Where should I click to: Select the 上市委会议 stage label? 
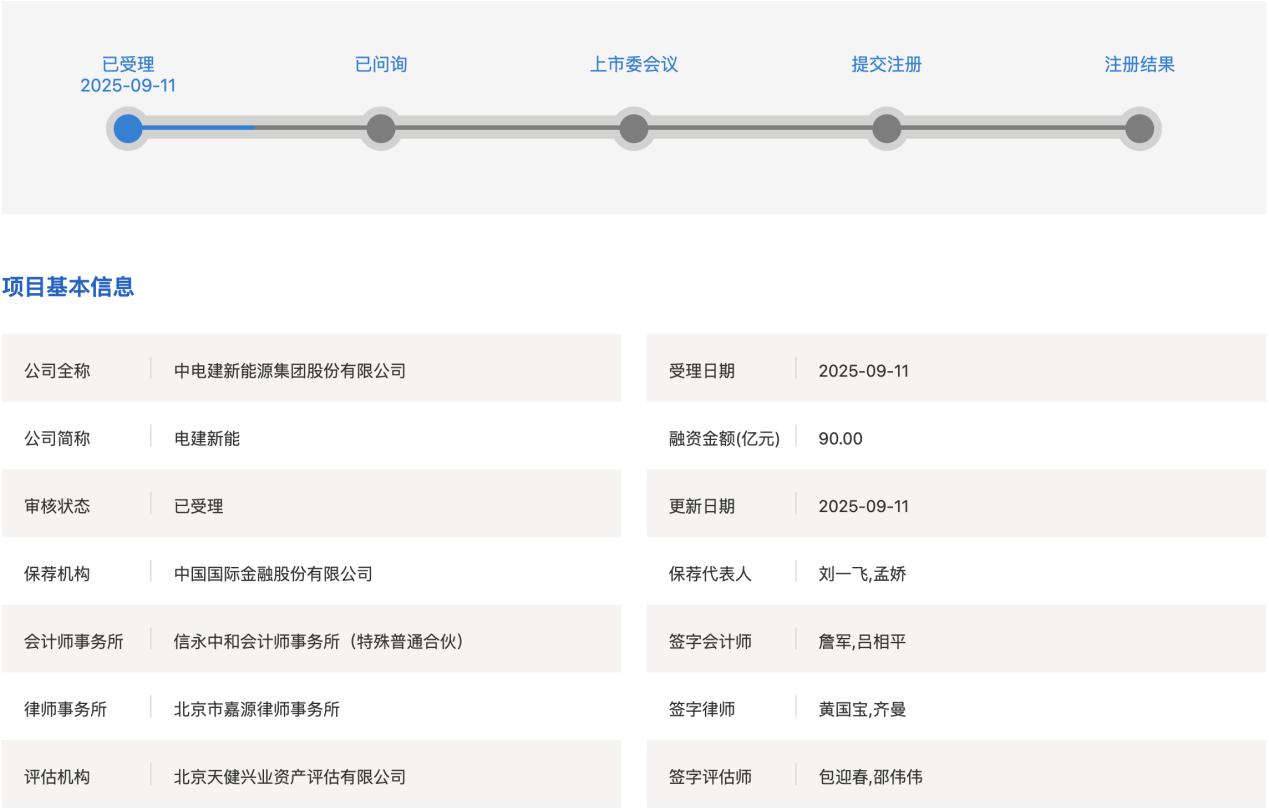point(634,65)
